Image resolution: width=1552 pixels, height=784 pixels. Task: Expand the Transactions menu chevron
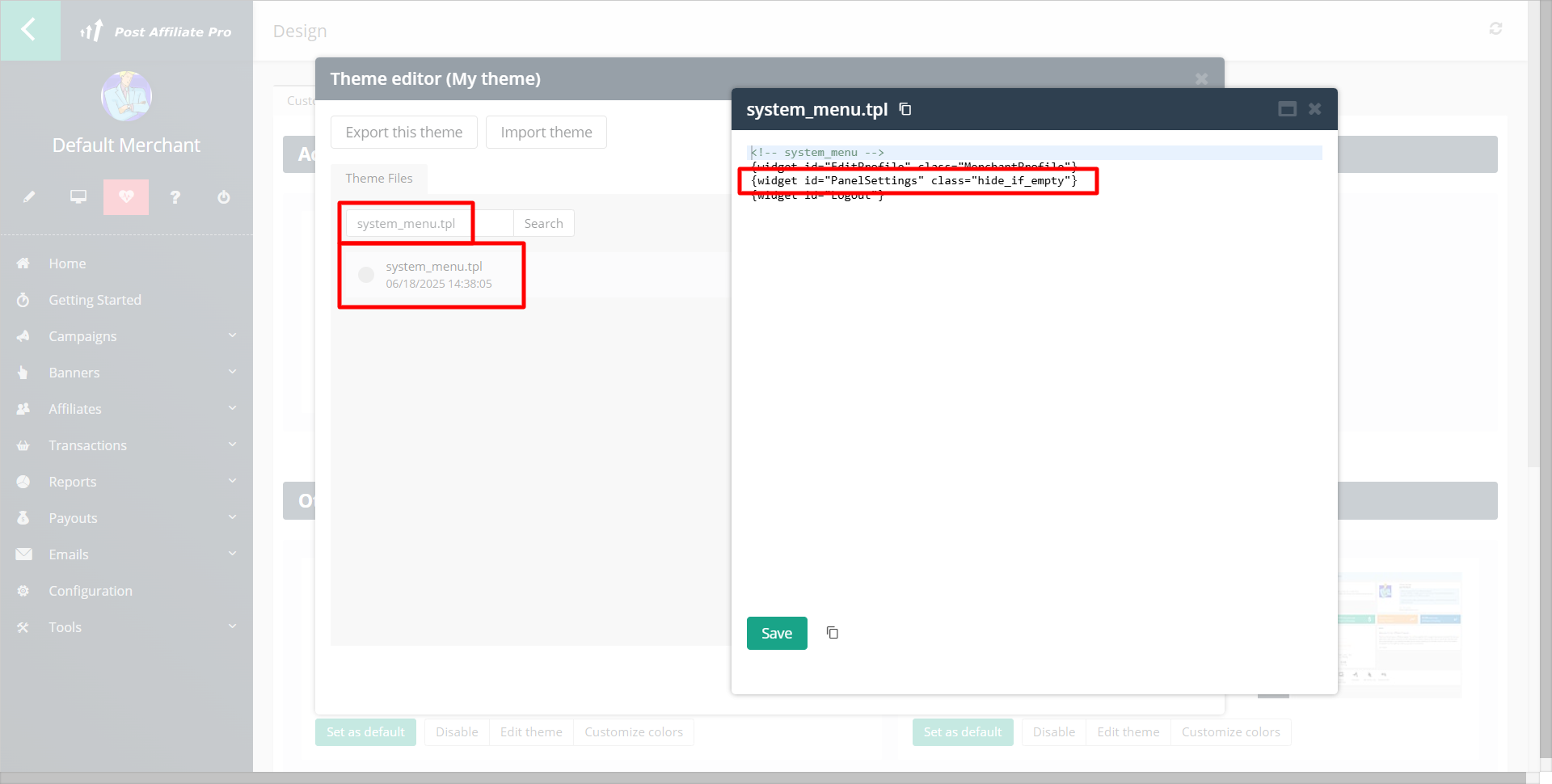233,445
